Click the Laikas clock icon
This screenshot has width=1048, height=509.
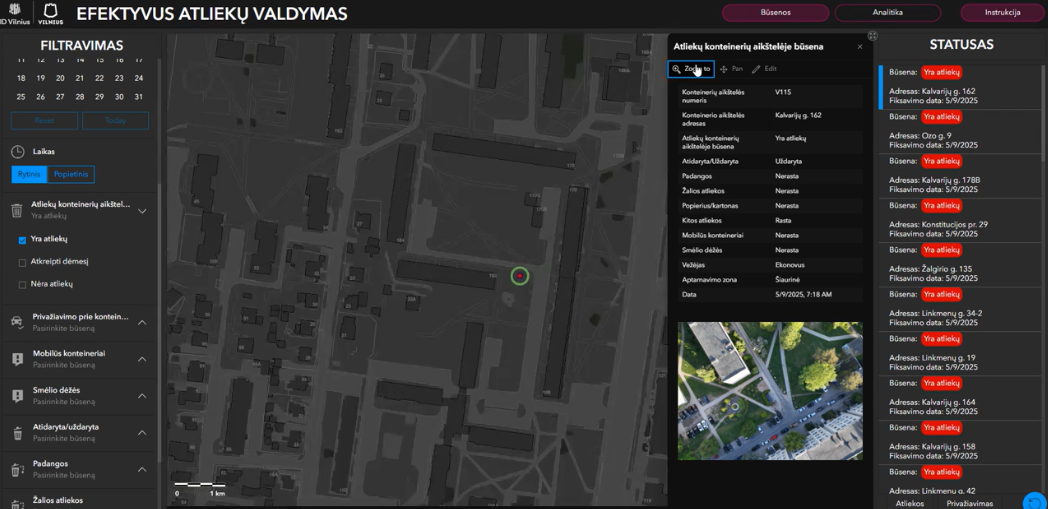click(19, 152)
